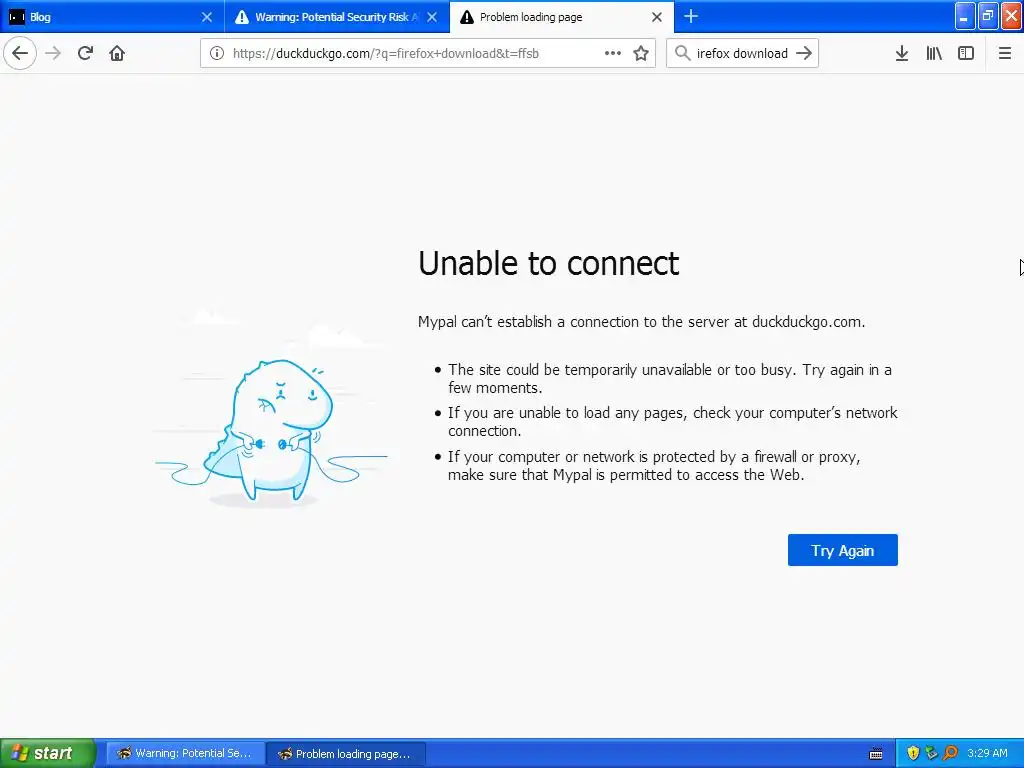The width and height of the screenshot is (1024, 768).
Task: Open page actions three-dot menu
Action: 613,53
